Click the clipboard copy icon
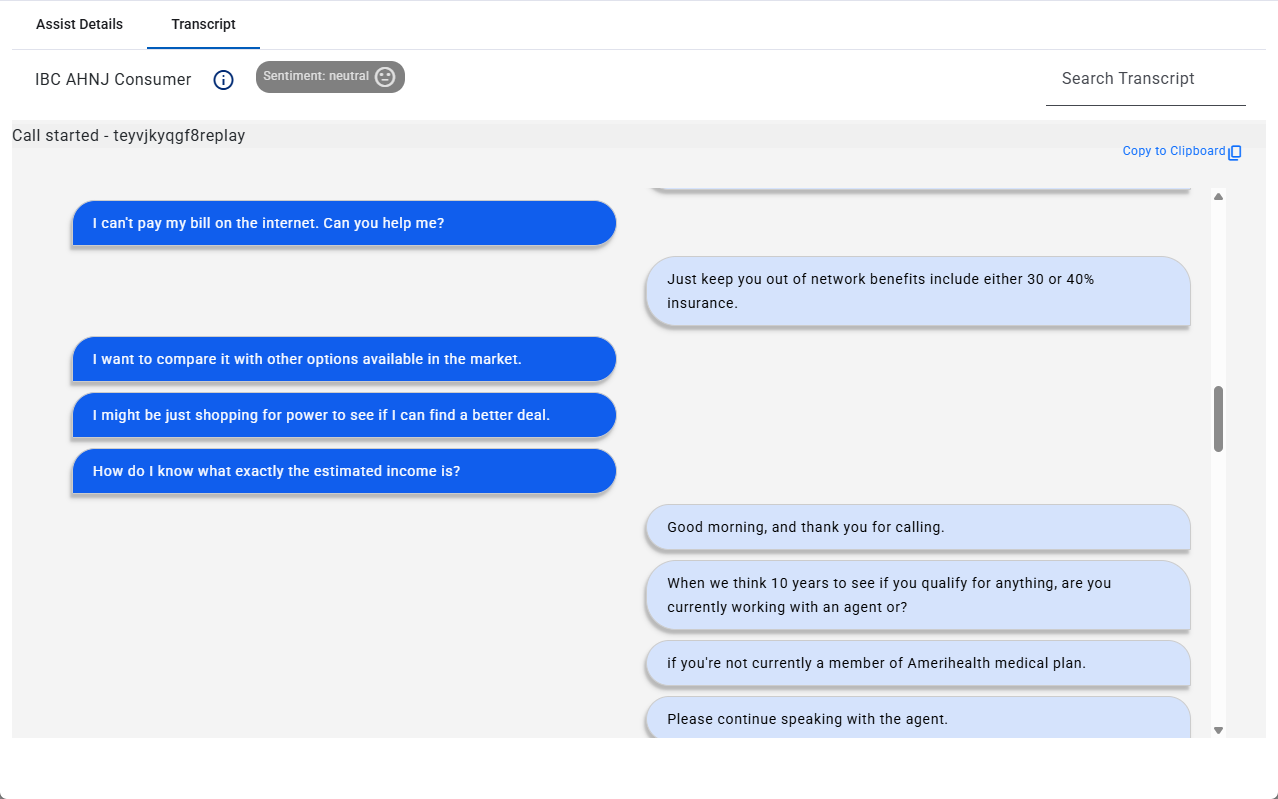Screen dimensions: 1278x799 [x=1235, y=152]
